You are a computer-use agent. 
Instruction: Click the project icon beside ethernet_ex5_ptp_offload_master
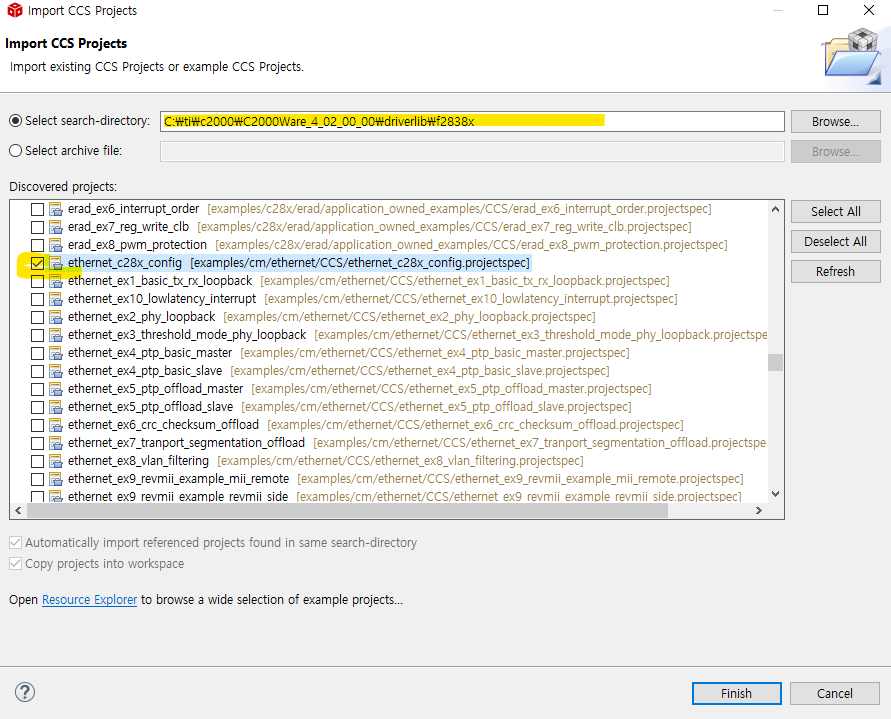[56, 389]
